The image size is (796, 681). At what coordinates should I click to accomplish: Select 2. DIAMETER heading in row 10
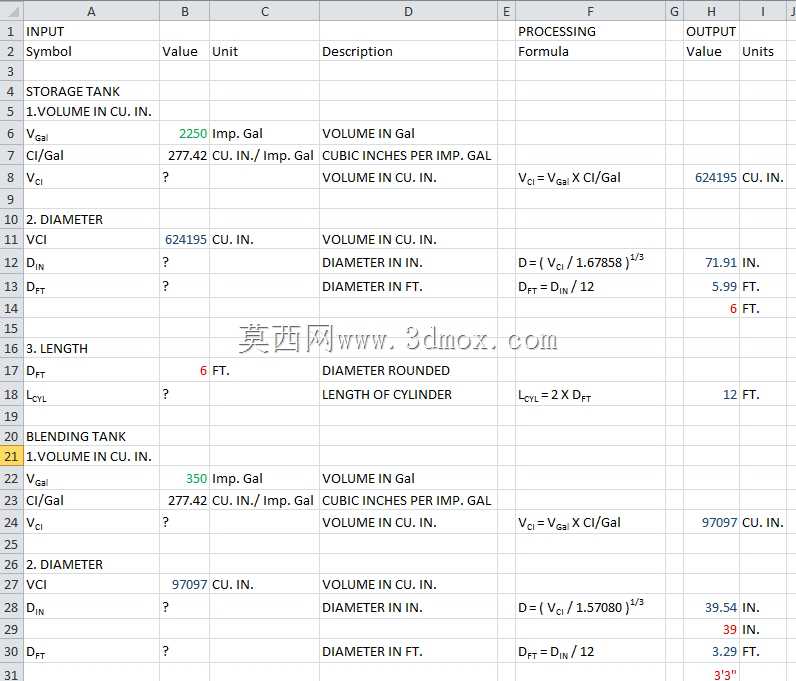click(91, 219)
